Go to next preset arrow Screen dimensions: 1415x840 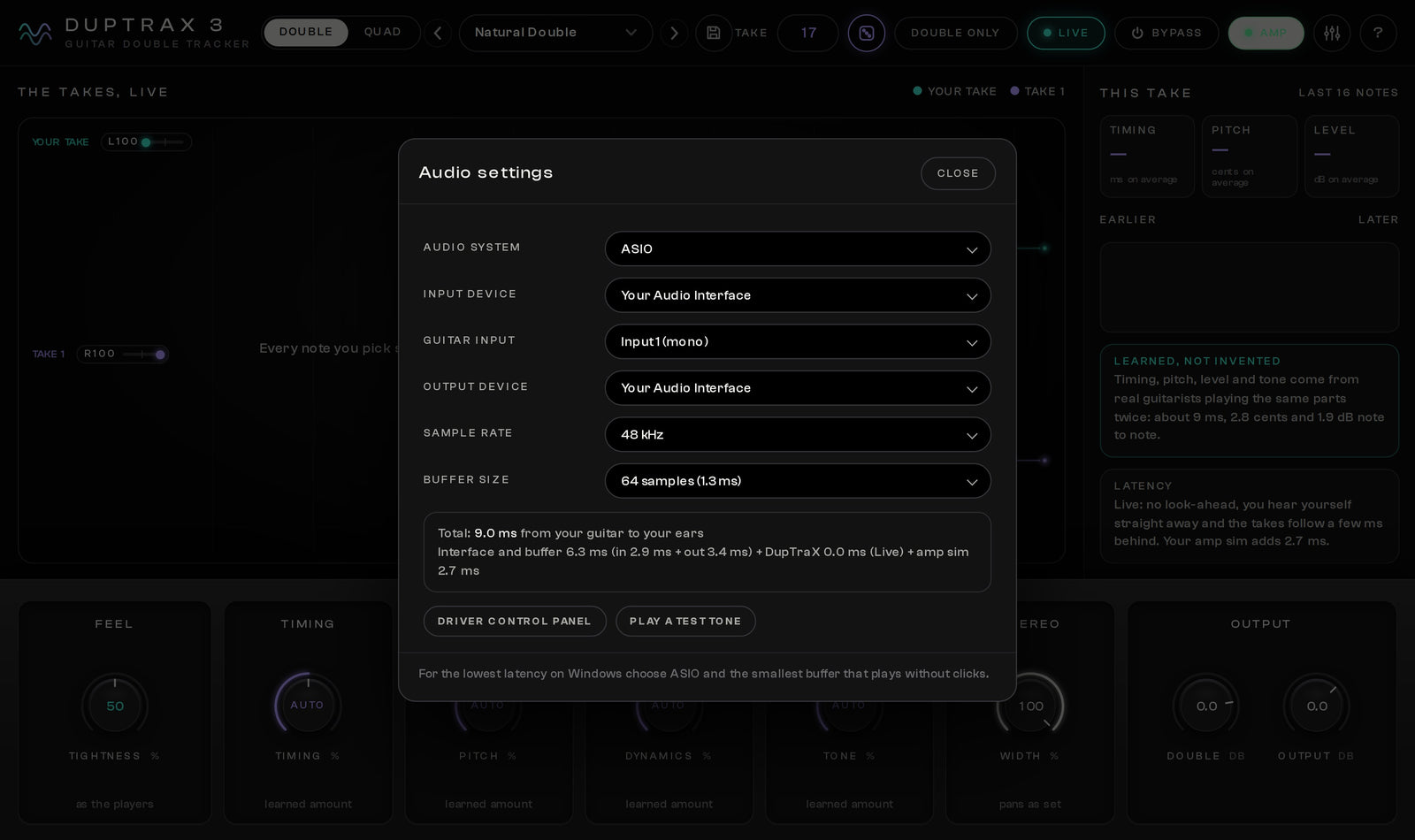674,34
